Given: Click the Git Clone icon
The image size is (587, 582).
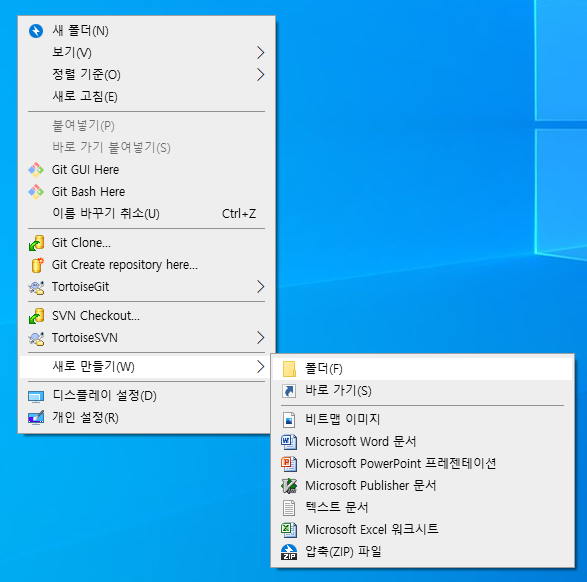Looking at the screenshot, I should click(36, 243).
